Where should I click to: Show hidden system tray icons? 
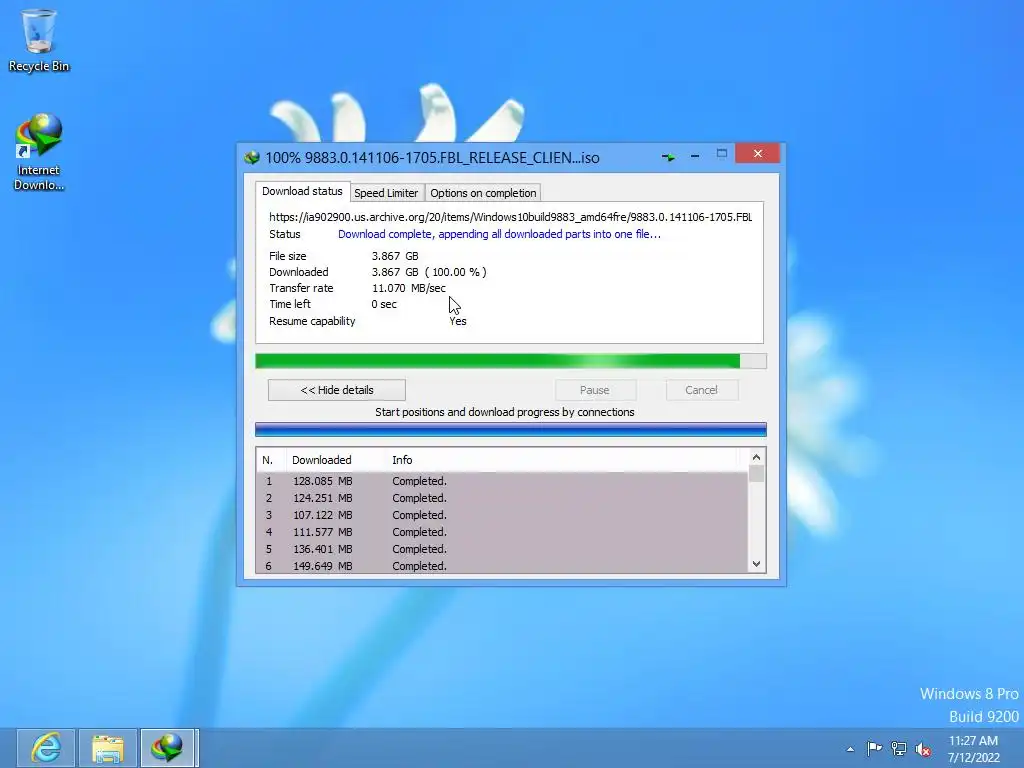(850, 749)
